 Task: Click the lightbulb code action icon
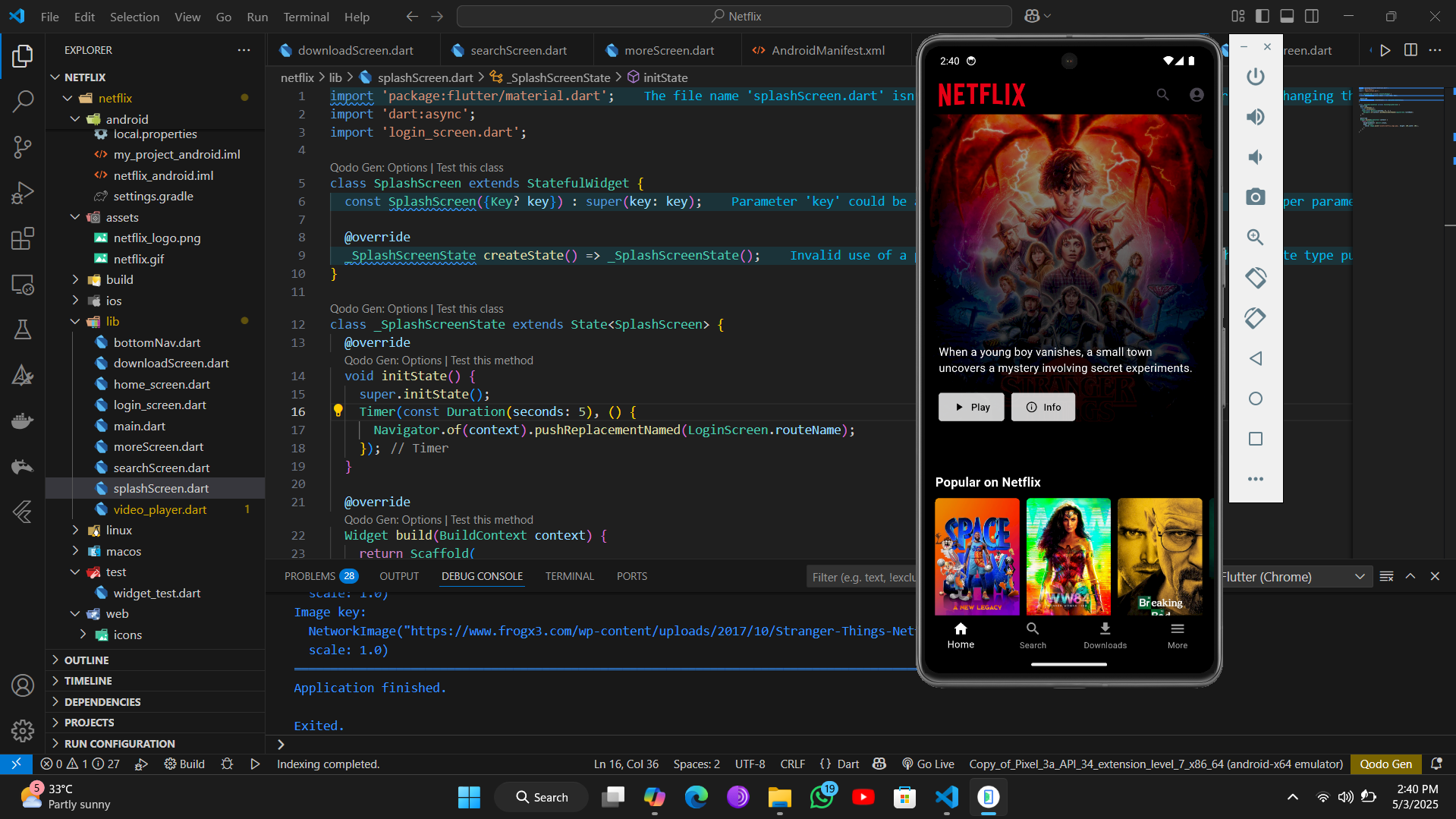(338, 411)
